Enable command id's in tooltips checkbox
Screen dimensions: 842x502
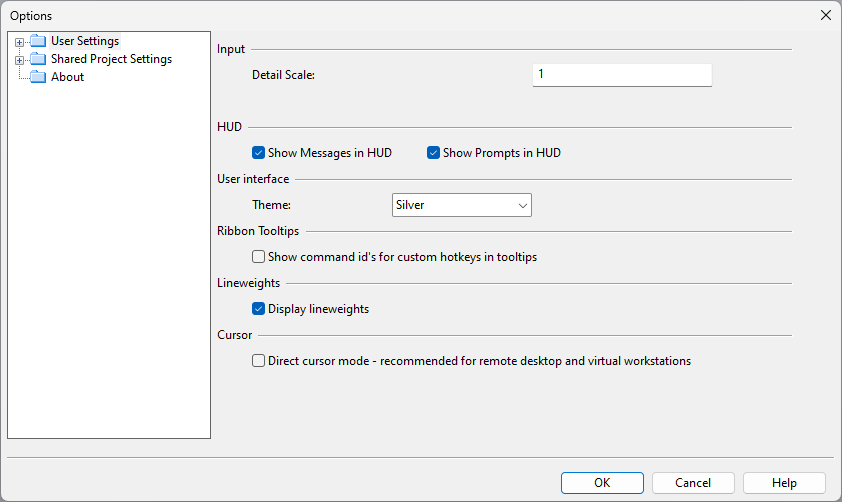coord(258,257)
